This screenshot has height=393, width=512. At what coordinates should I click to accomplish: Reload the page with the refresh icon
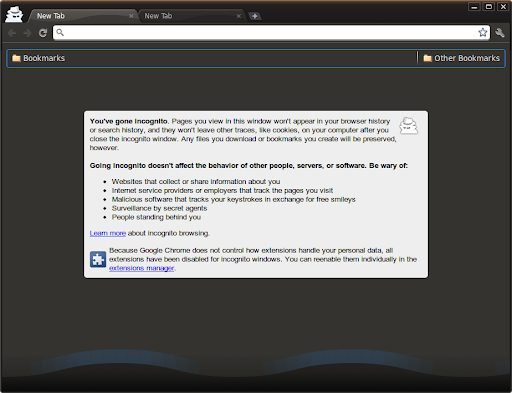point(43,33)
